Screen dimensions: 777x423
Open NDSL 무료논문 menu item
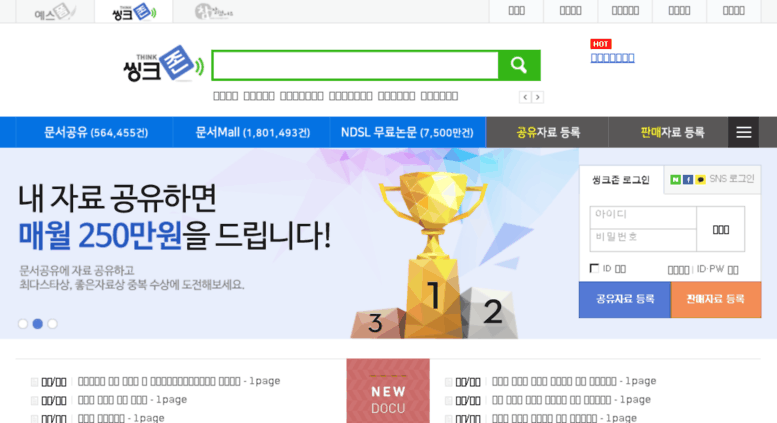(407, 132)
